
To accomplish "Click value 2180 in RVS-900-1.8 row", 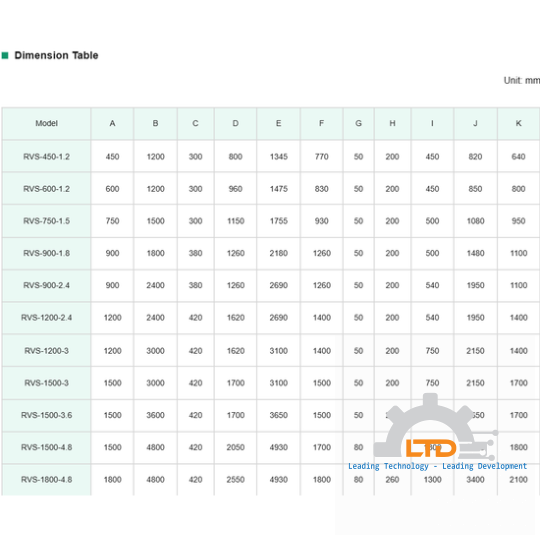I will coord(278,253).
